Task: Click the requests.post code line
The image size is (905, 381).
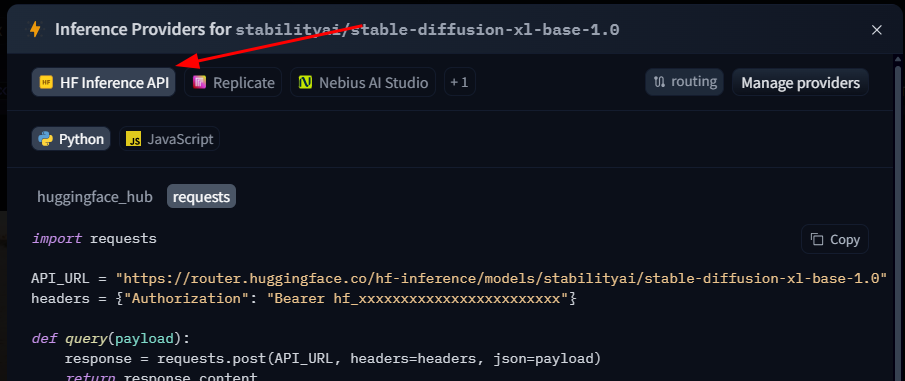Action: click(333, 359)
